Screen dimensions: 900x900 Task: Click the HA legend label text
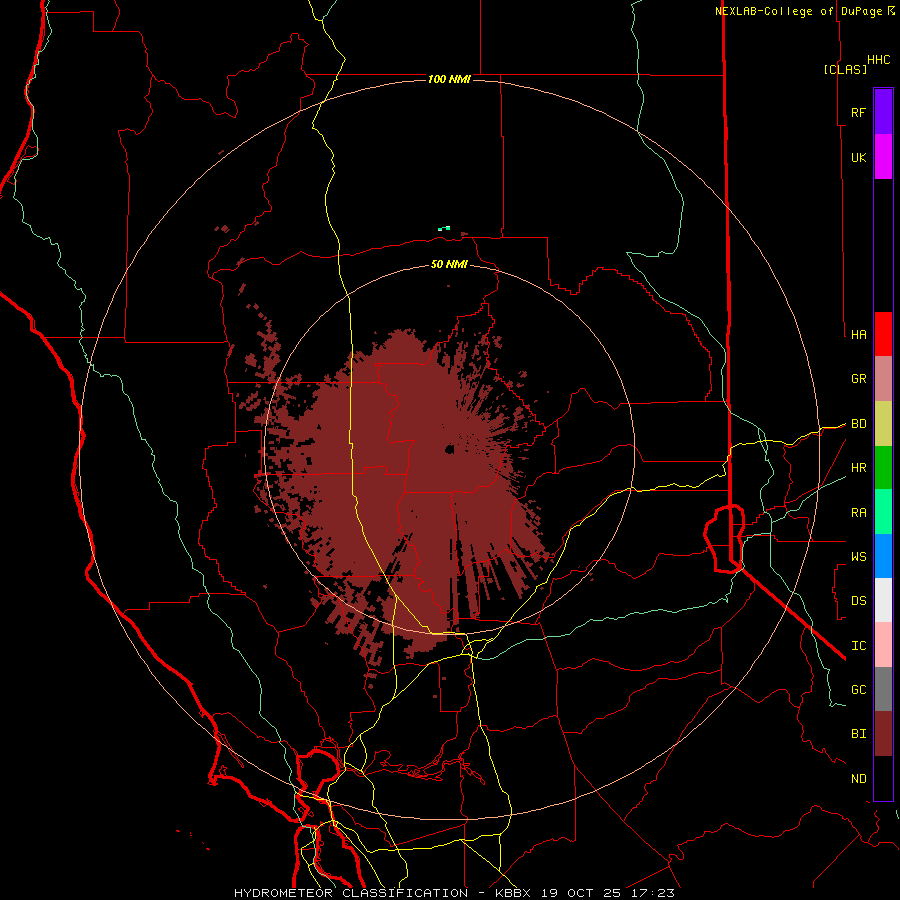point(858,335)
